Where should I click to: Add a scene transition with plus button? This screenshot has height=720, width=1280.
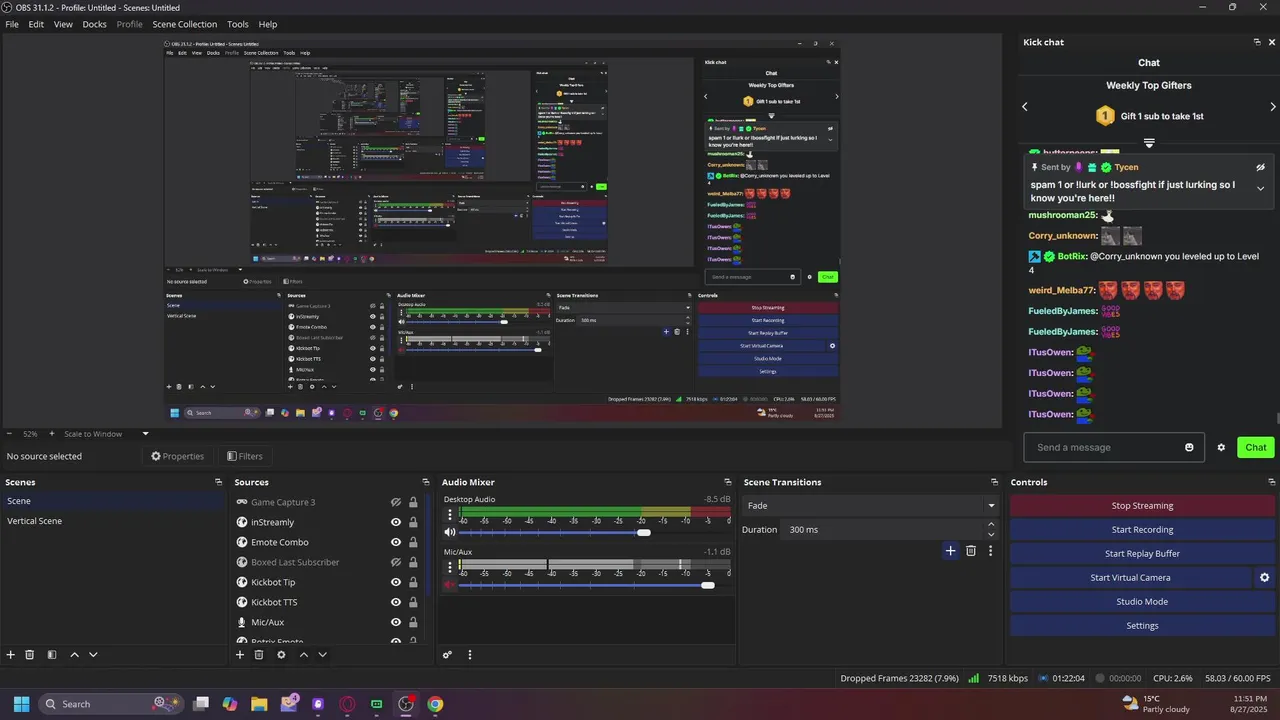pyautogui.click(x=950, y=551)
